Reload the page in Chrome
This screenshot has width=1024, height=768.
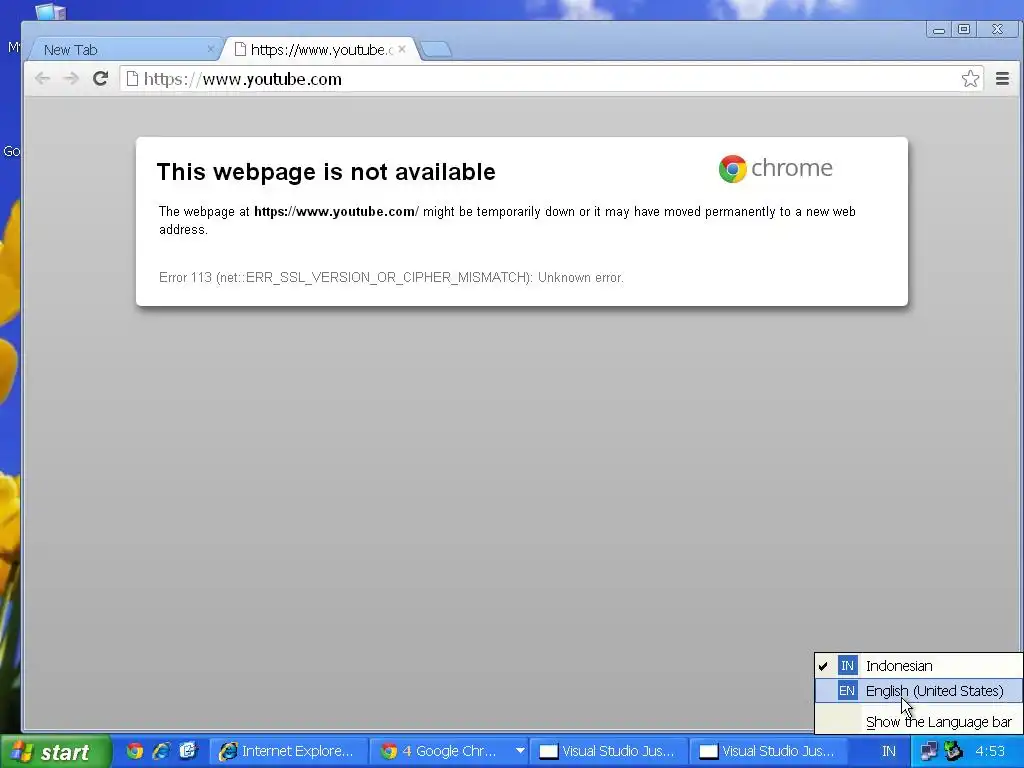(100, 79)
